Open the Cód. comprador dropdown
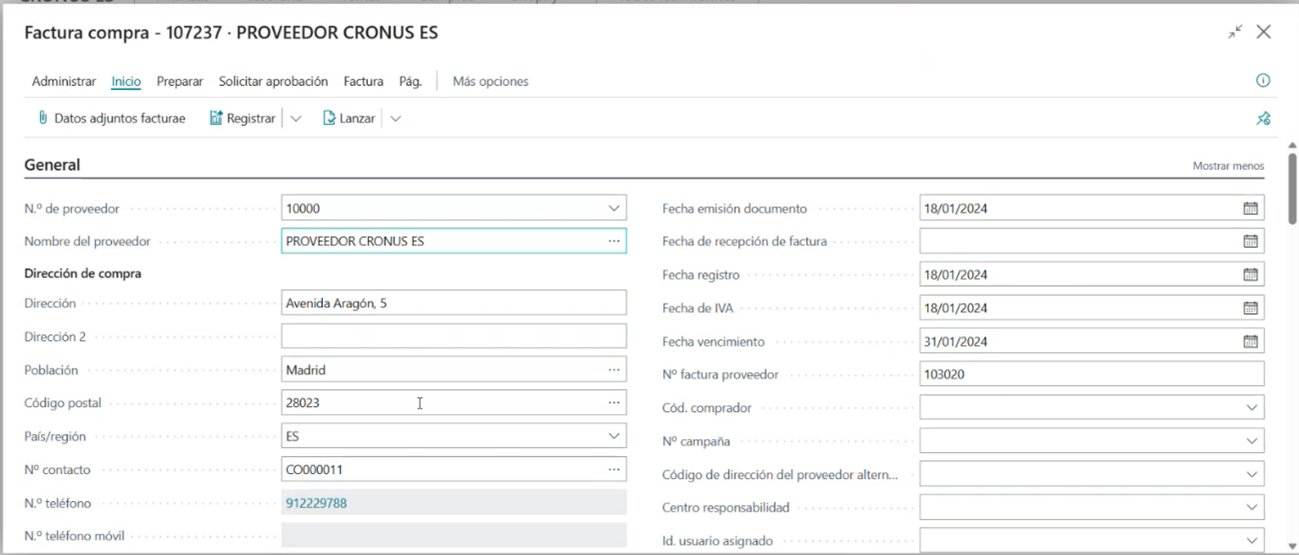Screen dimensions: 1299x555 click(x=1251, y=408)
